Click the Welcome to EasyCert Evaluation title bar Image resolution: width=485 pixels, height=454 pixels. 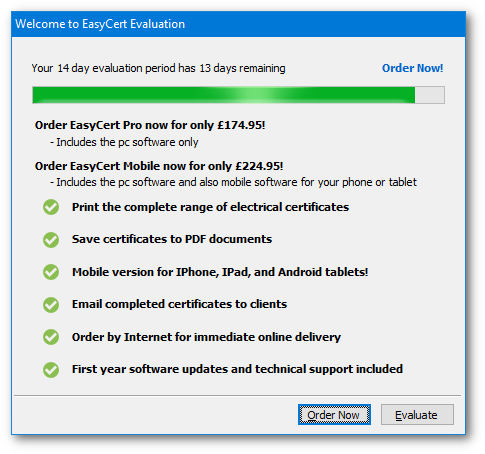coord(238,24)
